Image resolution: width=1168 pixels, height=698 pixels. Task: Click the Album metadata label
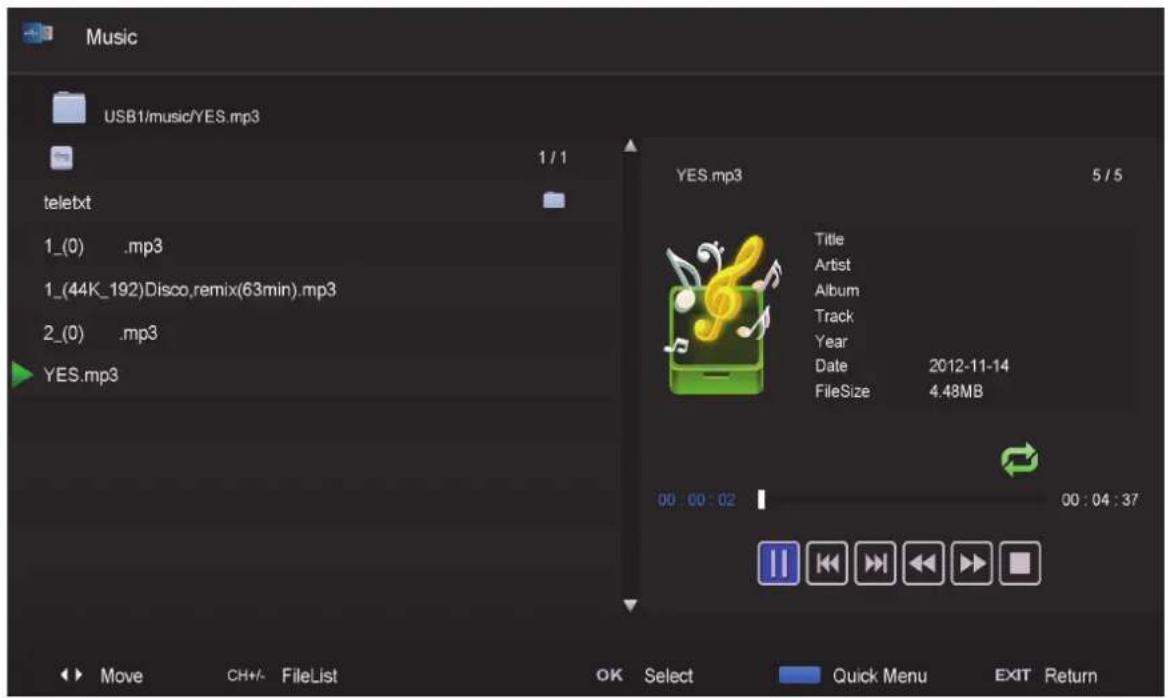click(837, 290)
